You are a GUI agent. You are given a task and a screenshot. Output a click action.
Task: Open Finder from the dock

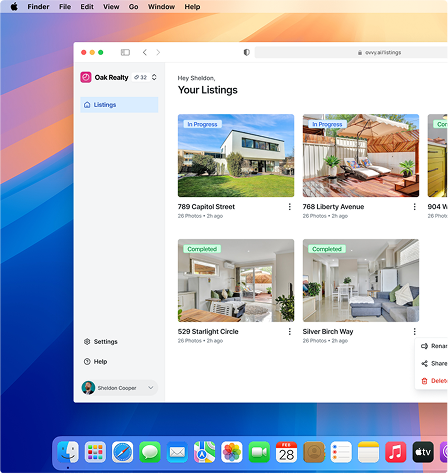pos(68,452)
